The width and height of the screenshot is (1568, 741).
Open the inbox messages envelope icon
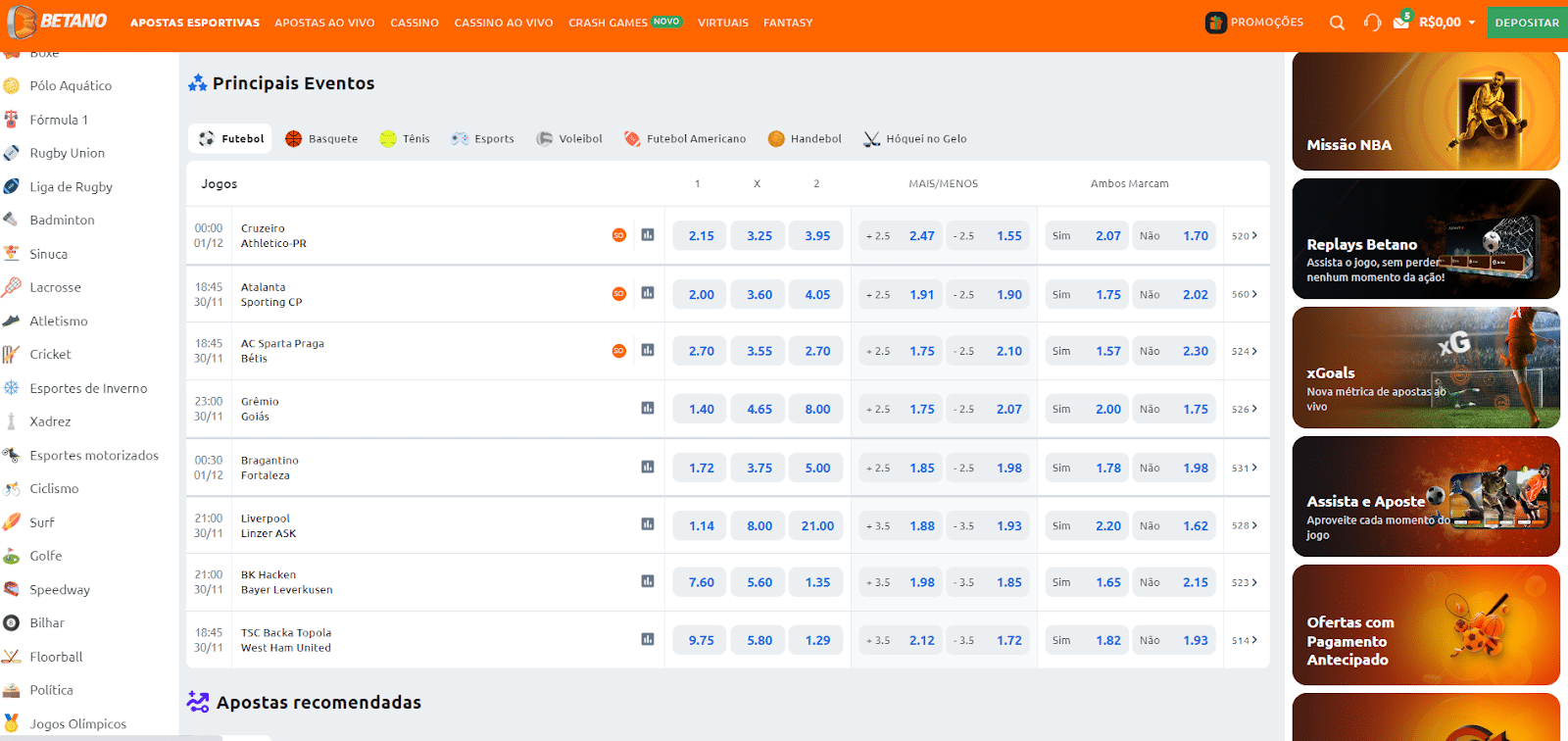point(1401,22)
